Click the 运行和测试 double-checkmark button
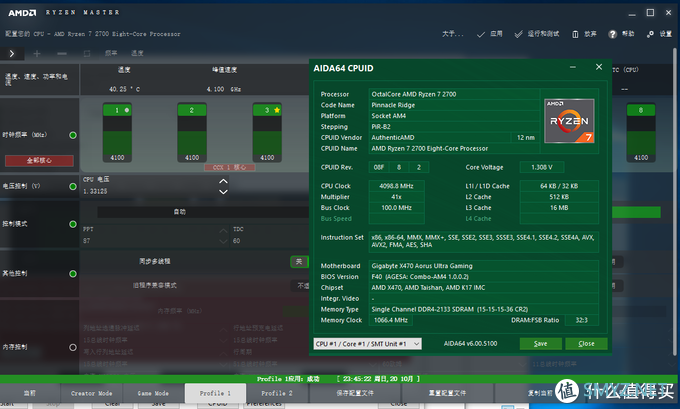 pos(536,34)
